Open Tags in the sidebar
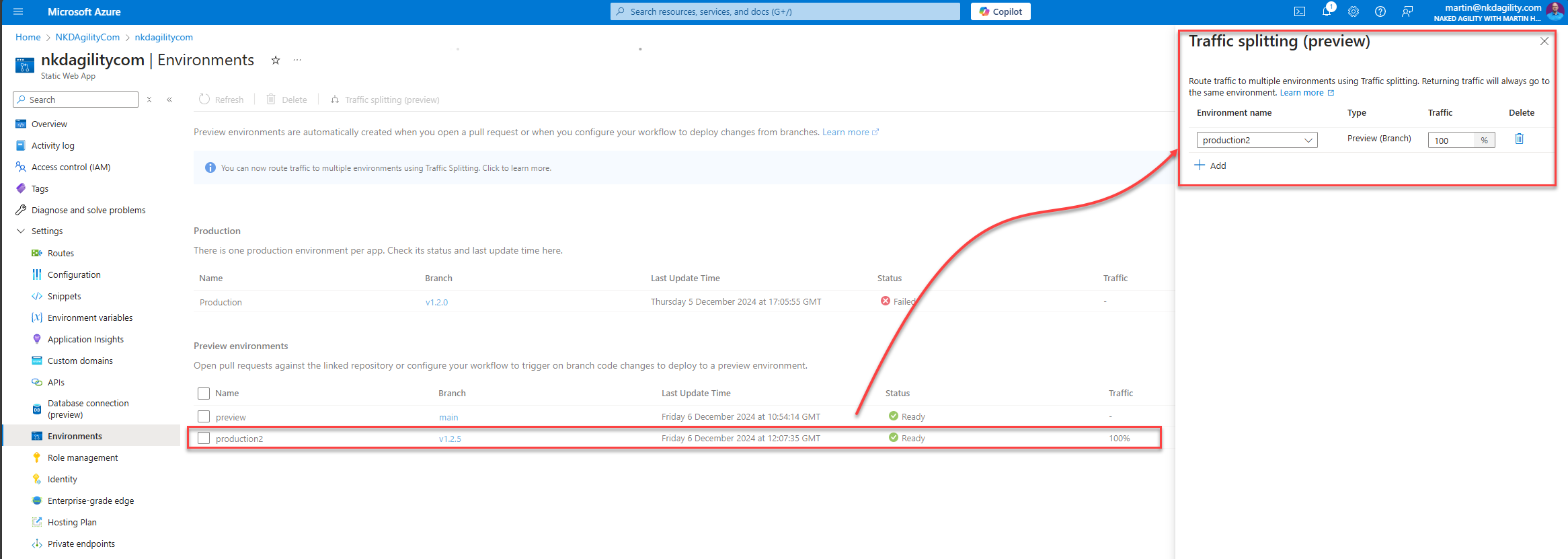The image size is (1568, 559). (x=40, y=188)
